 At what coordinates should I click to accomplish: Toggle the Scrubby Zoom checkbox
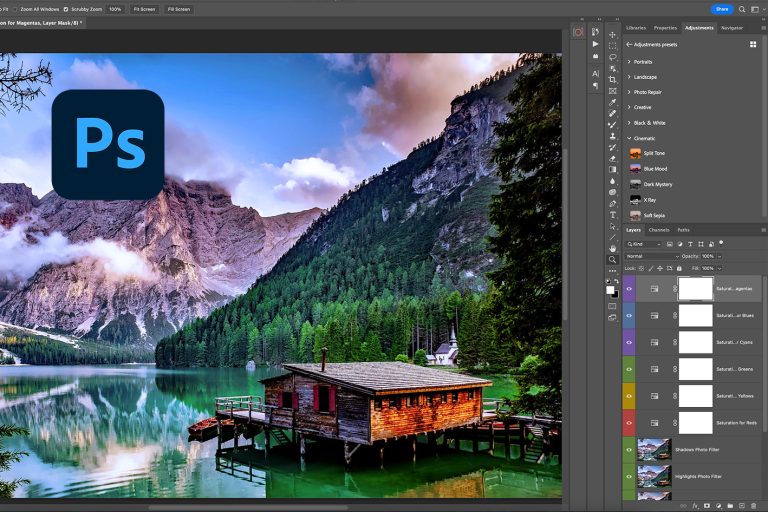click(66, 9)
